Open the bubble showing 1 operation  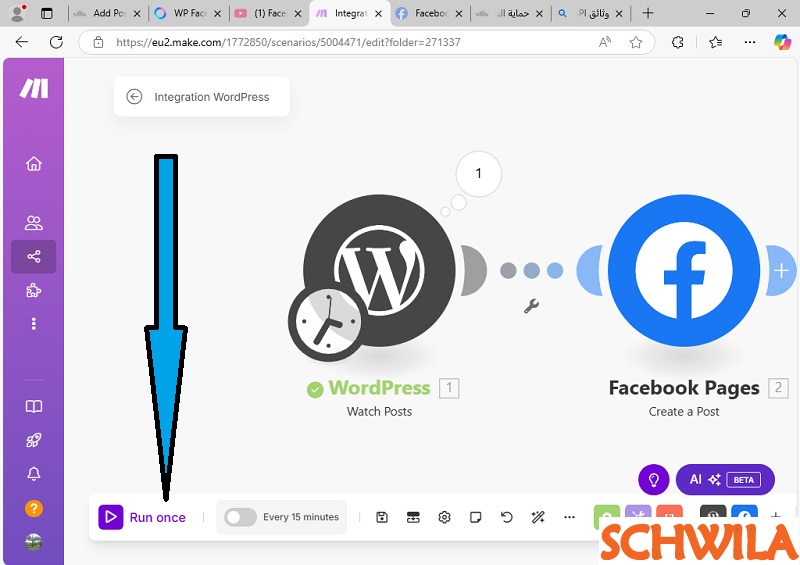(x=479, y=174)
